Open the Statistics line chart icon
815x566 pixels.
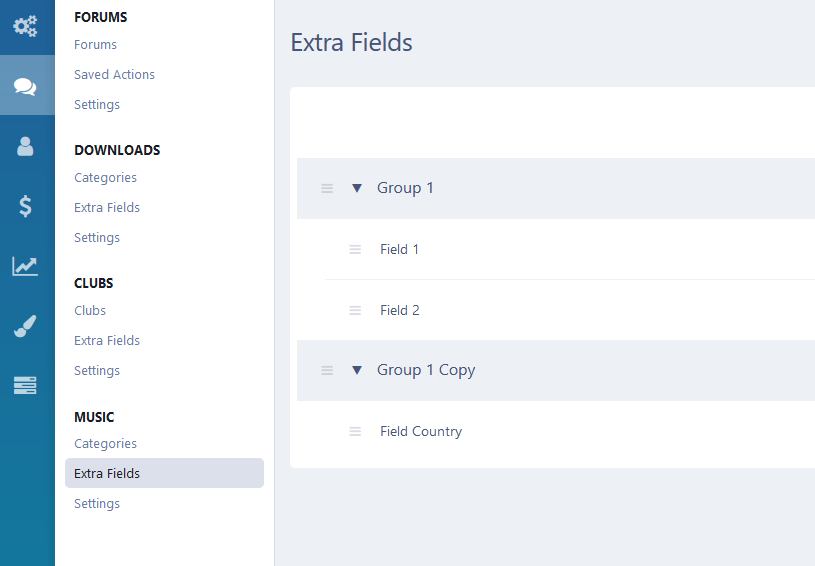(25, 266)
